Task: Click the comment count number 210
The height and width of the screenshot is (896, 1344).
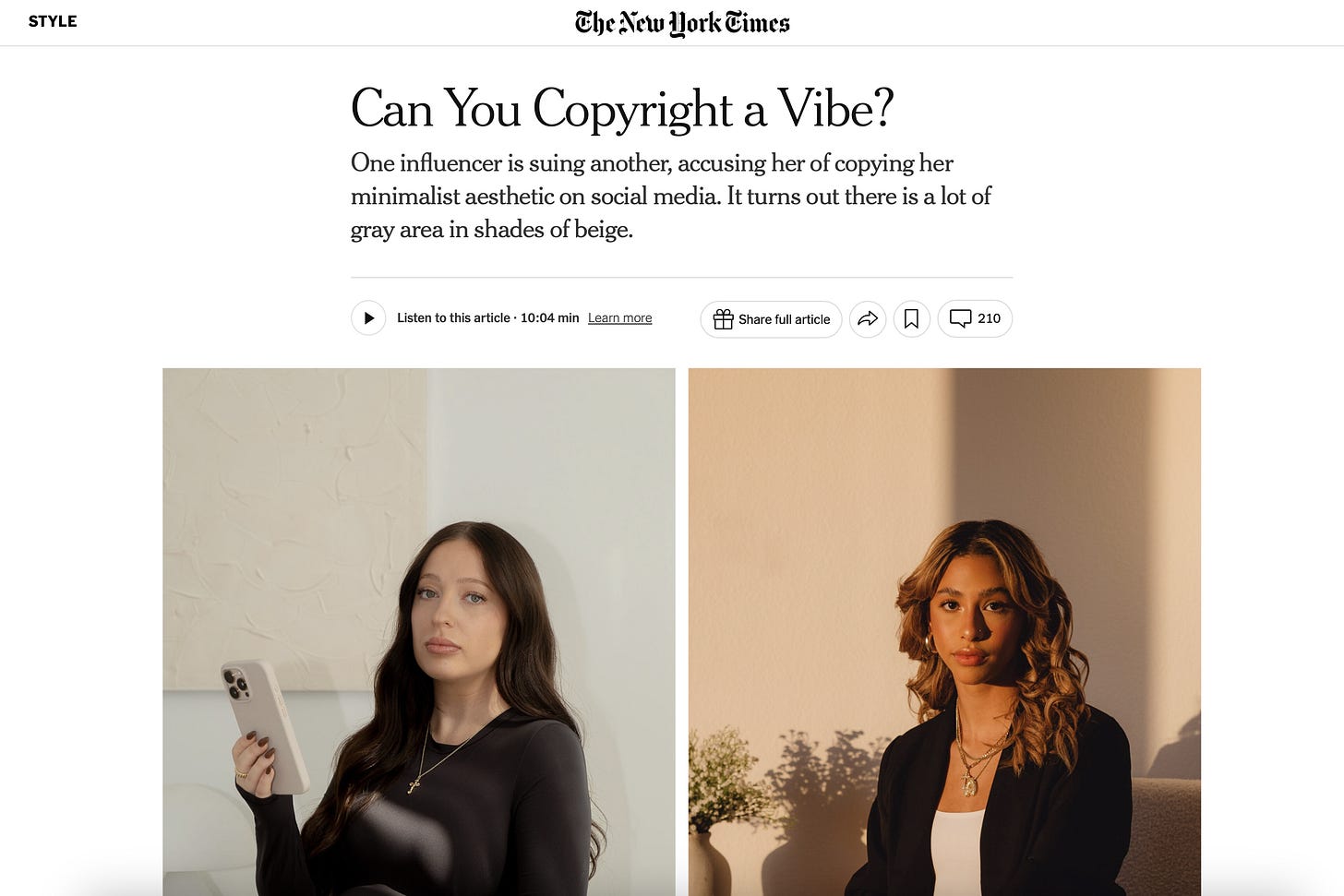Action: [x=989, y=318]
